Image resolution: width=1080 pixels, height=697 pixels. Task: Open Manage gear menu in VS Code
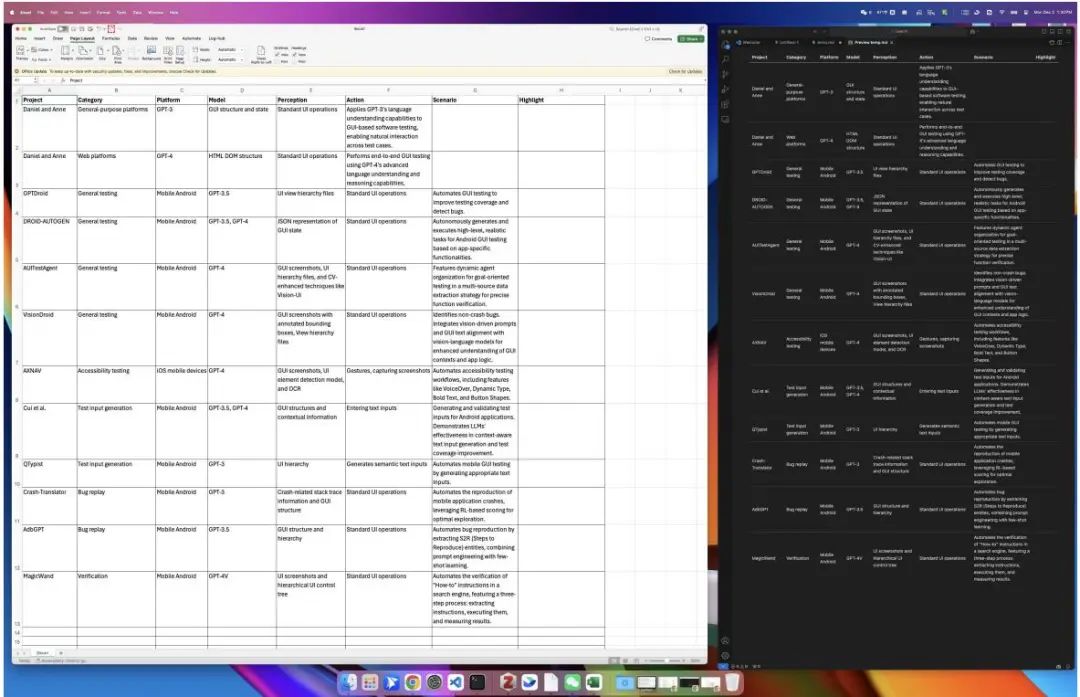point(725,655)
